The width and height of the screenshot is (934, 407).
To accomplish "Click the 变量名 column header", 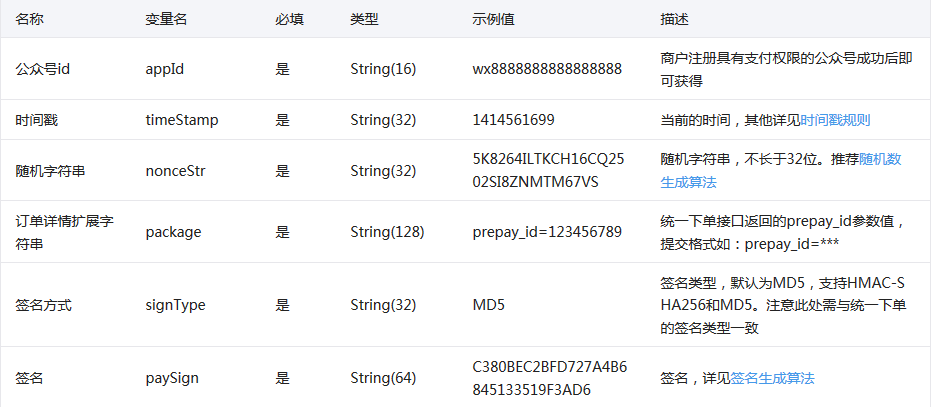I will click(x=166, y=19).
